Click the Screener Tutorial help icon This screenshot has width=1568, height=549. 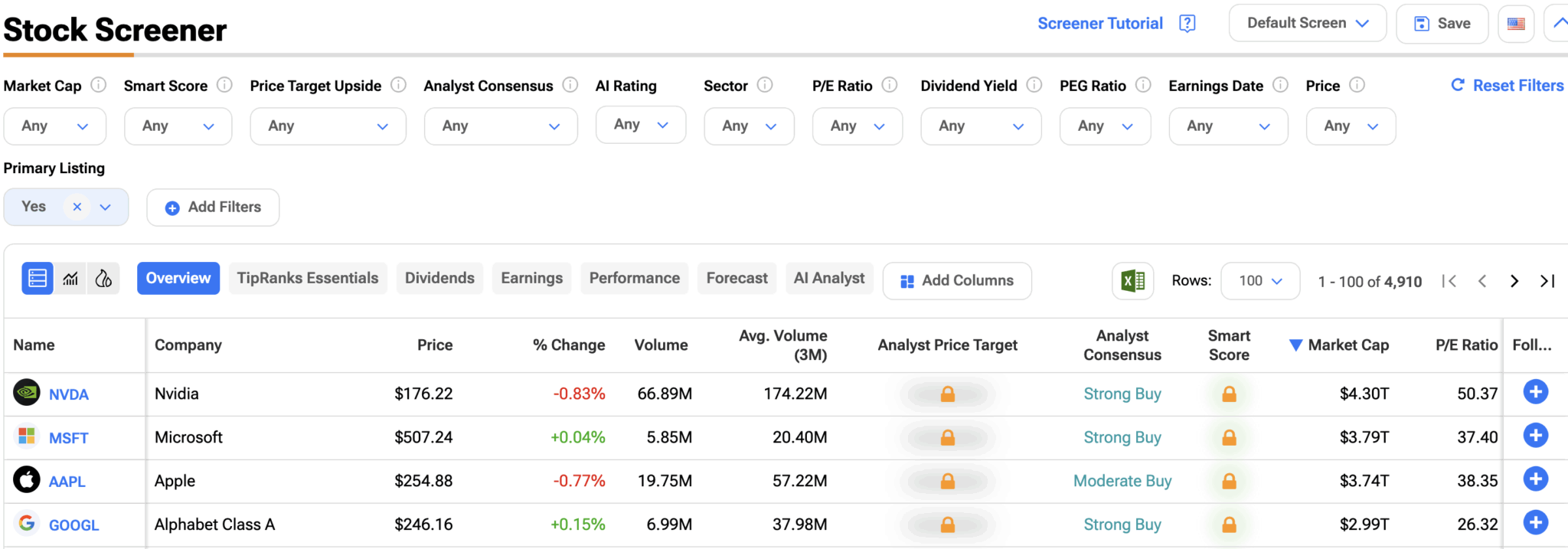point(1187,24)
